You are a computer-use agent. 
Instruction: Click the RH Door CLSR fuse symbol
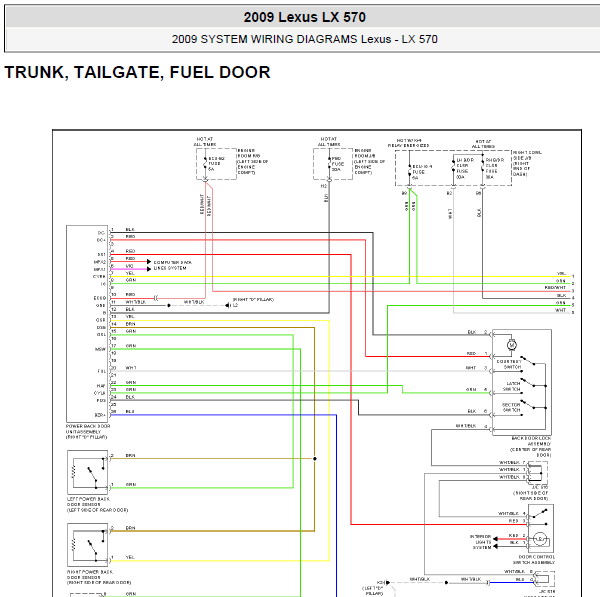click(483, 167)
